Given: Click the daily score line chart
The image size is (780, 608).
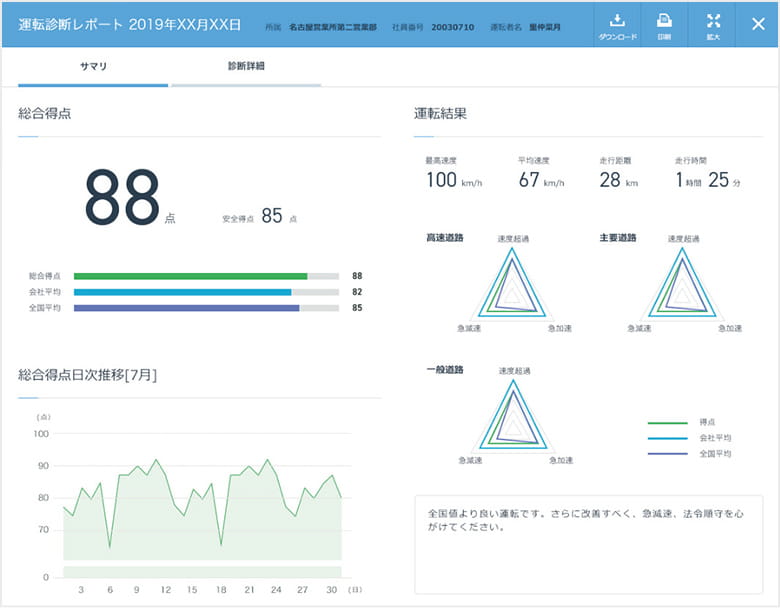Looking at the screenshot, I should click(202, 510).
